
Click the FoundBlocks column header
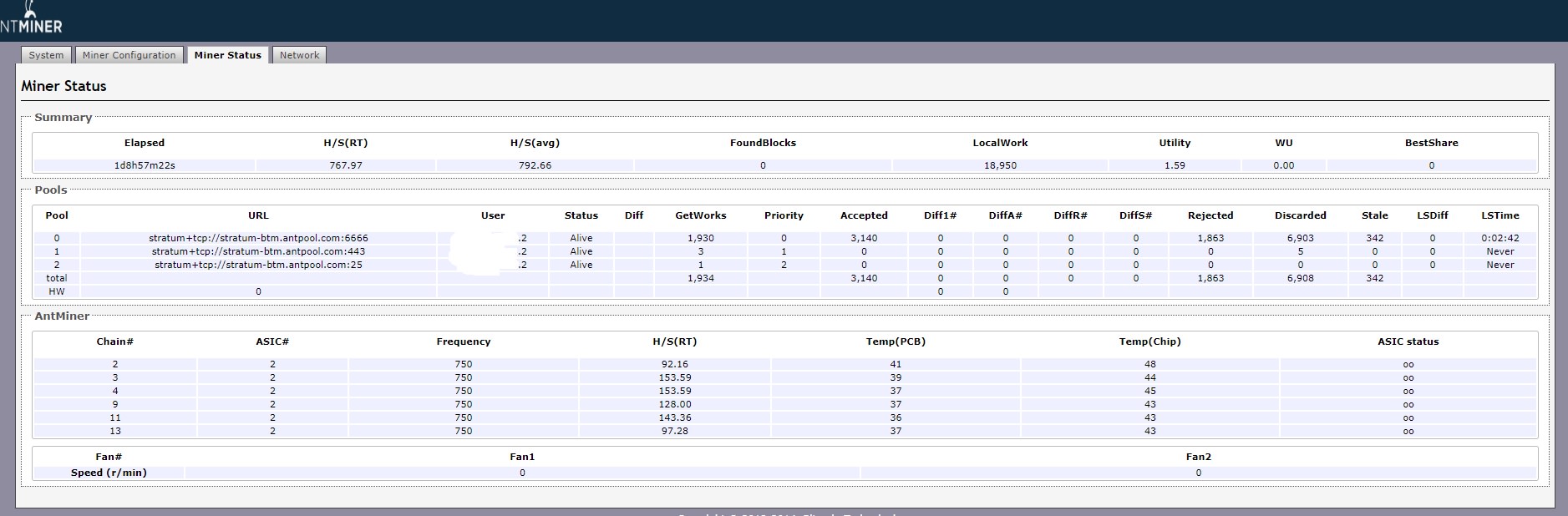coord(763,143)
